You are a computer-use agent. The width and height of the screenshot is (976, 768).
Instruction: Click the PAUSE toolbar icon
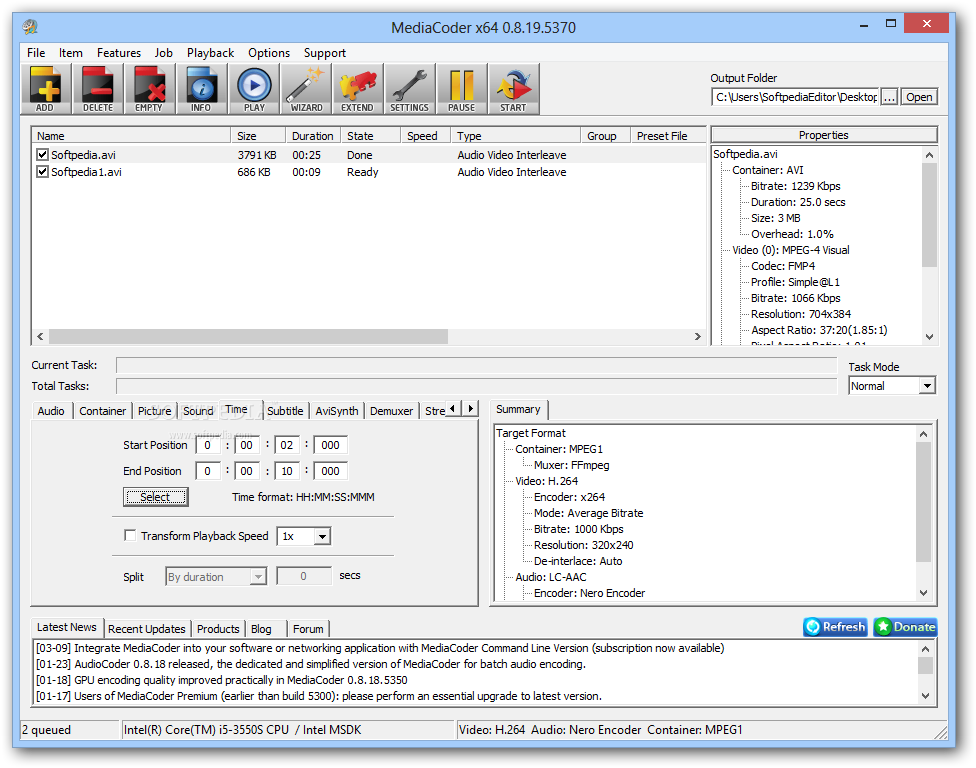coord(461,89)
